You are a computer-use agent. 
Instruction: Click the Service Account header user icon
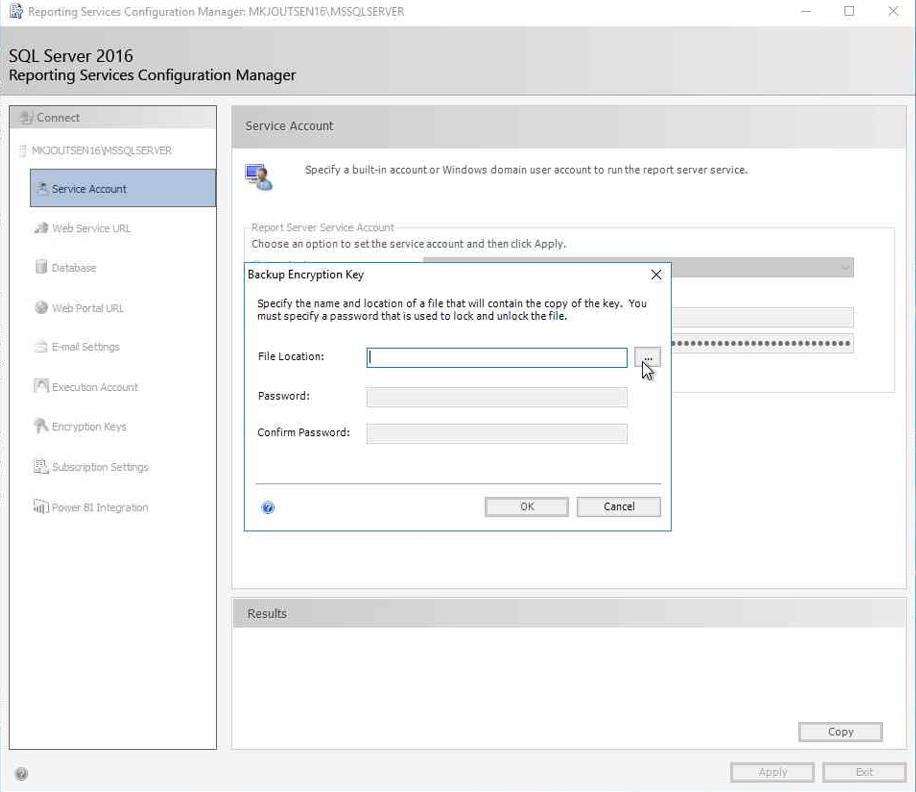pos(259,177)
